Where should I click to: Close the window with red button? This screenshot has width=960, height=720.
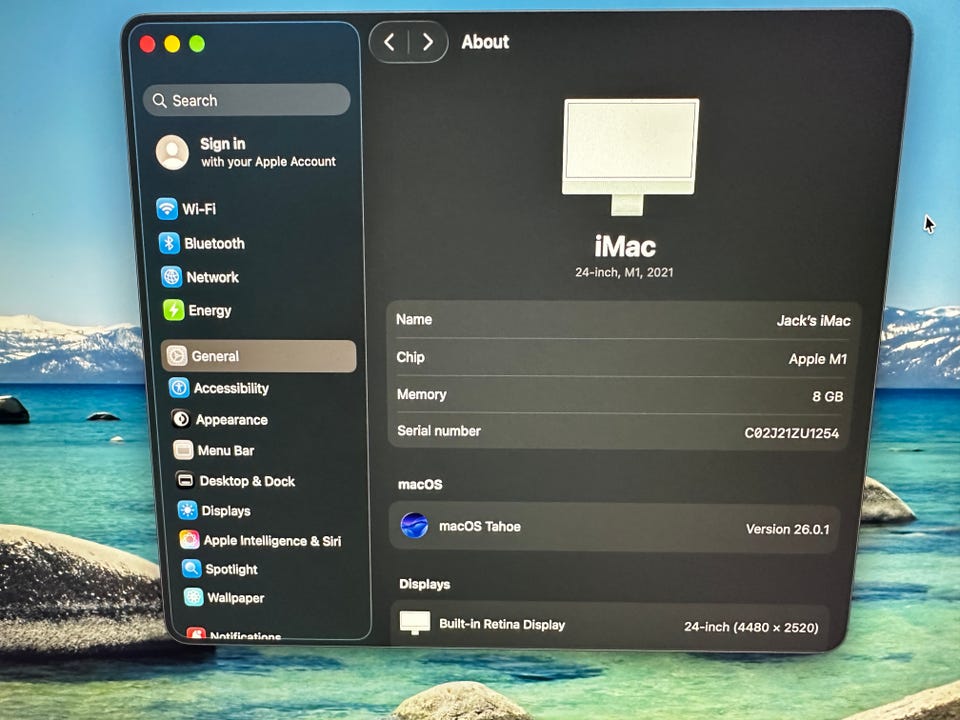[147, 43]
